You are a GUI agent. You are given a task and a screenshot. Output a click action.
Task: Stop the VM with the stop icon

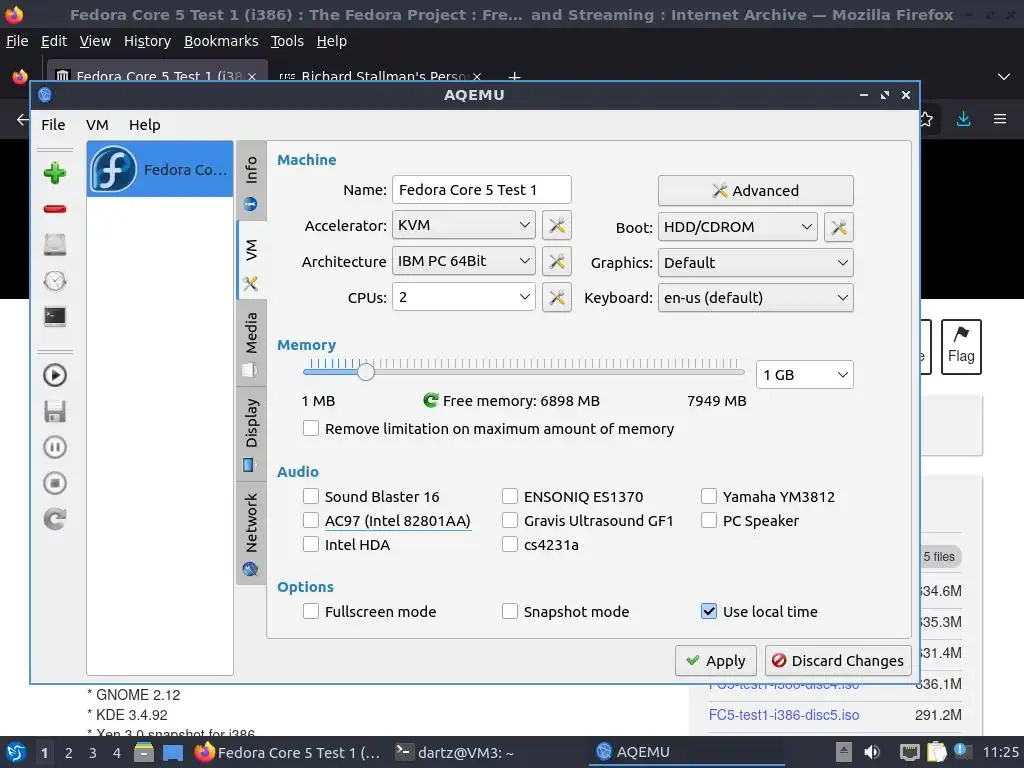55,483
